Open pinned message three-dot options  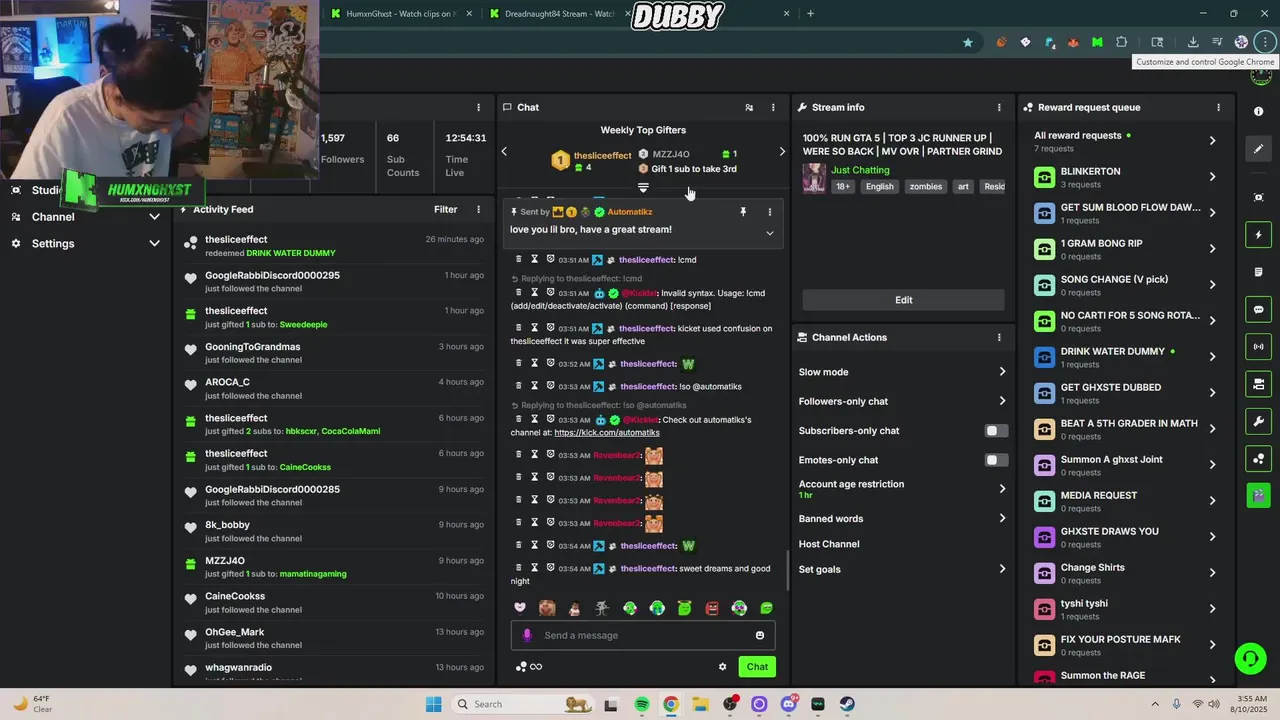pos(769,212)
